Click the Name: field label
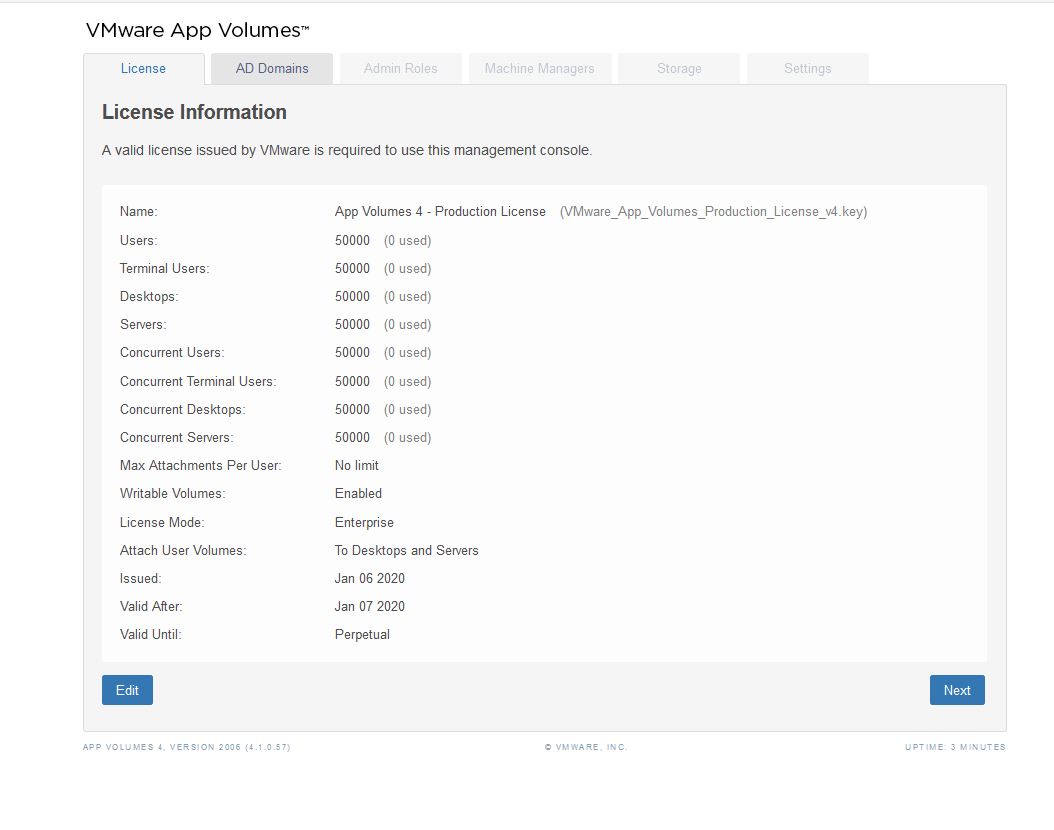The height and width of the screenshot is (830, 1054). (x=138, y=212)
